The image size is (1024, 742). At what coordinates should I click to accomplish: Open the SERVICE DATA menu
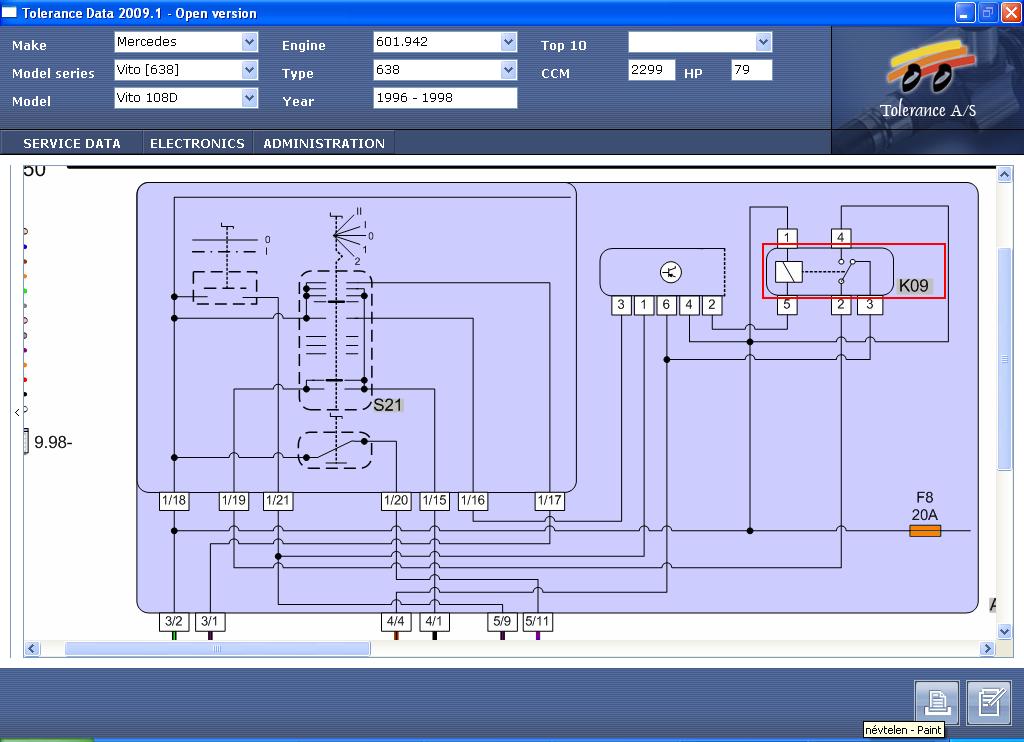click(72, 143)
